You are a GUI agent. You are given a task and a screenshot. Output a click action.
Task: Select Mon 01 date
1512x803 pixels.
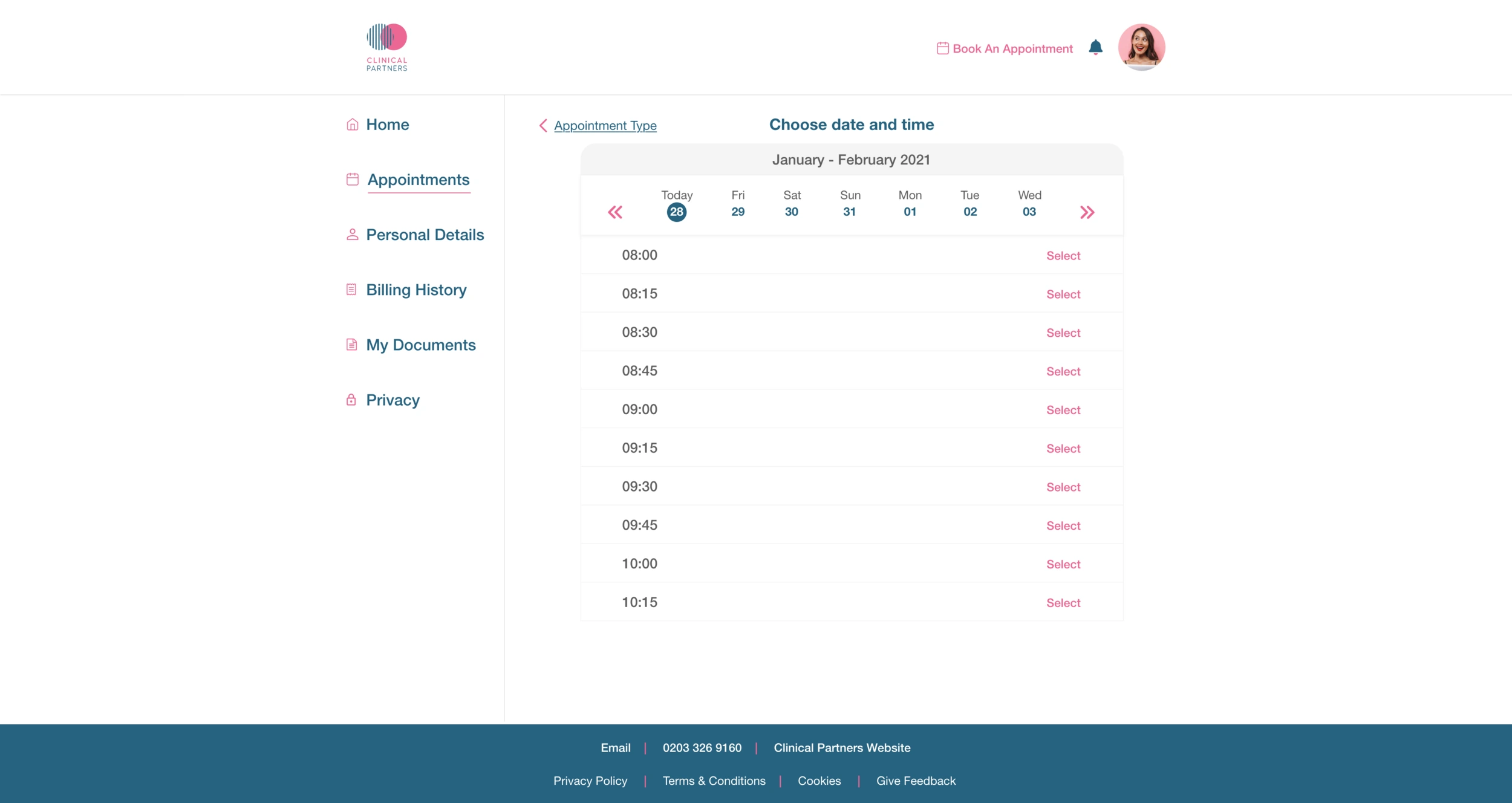[910, 204]
